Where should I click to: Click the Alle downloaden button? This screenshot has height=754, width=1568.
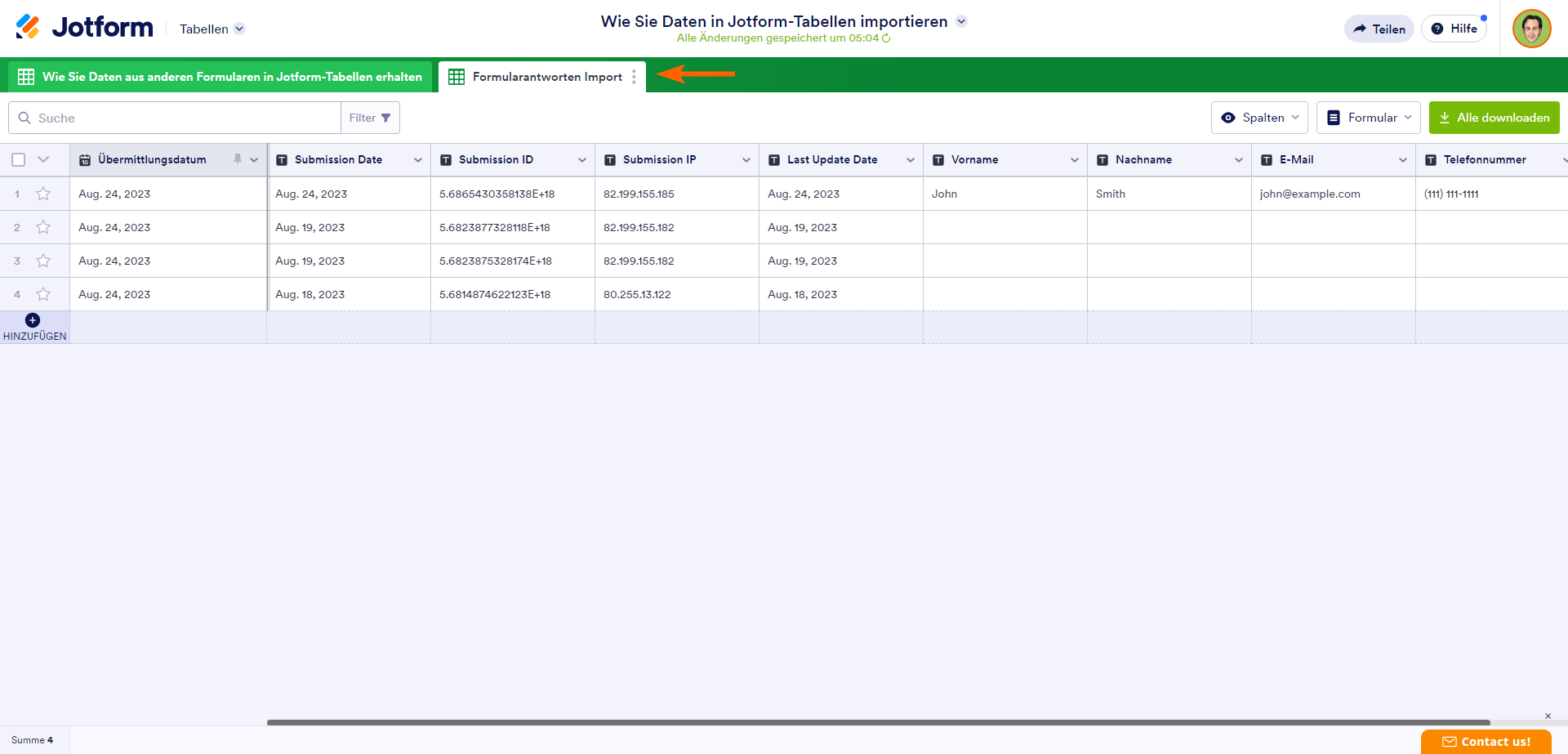[1494, 118]
